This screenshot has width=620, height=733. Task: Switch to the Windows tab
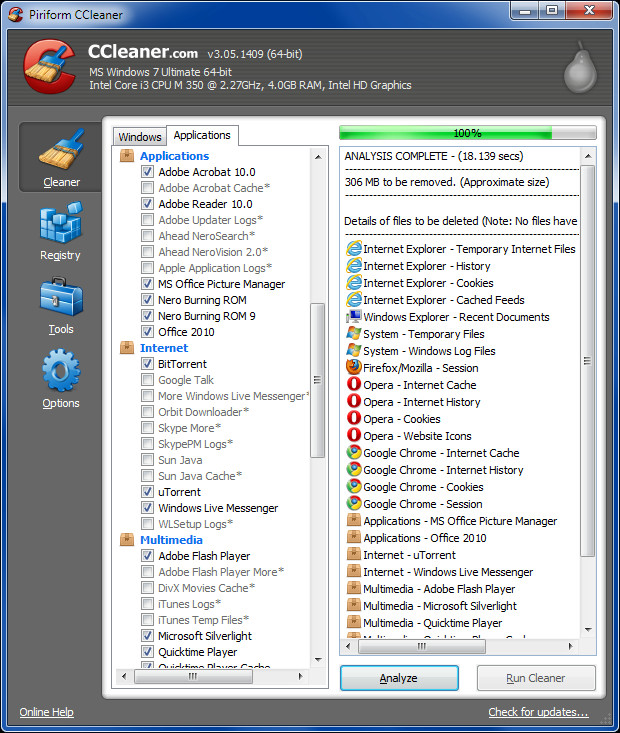point(139,137)
